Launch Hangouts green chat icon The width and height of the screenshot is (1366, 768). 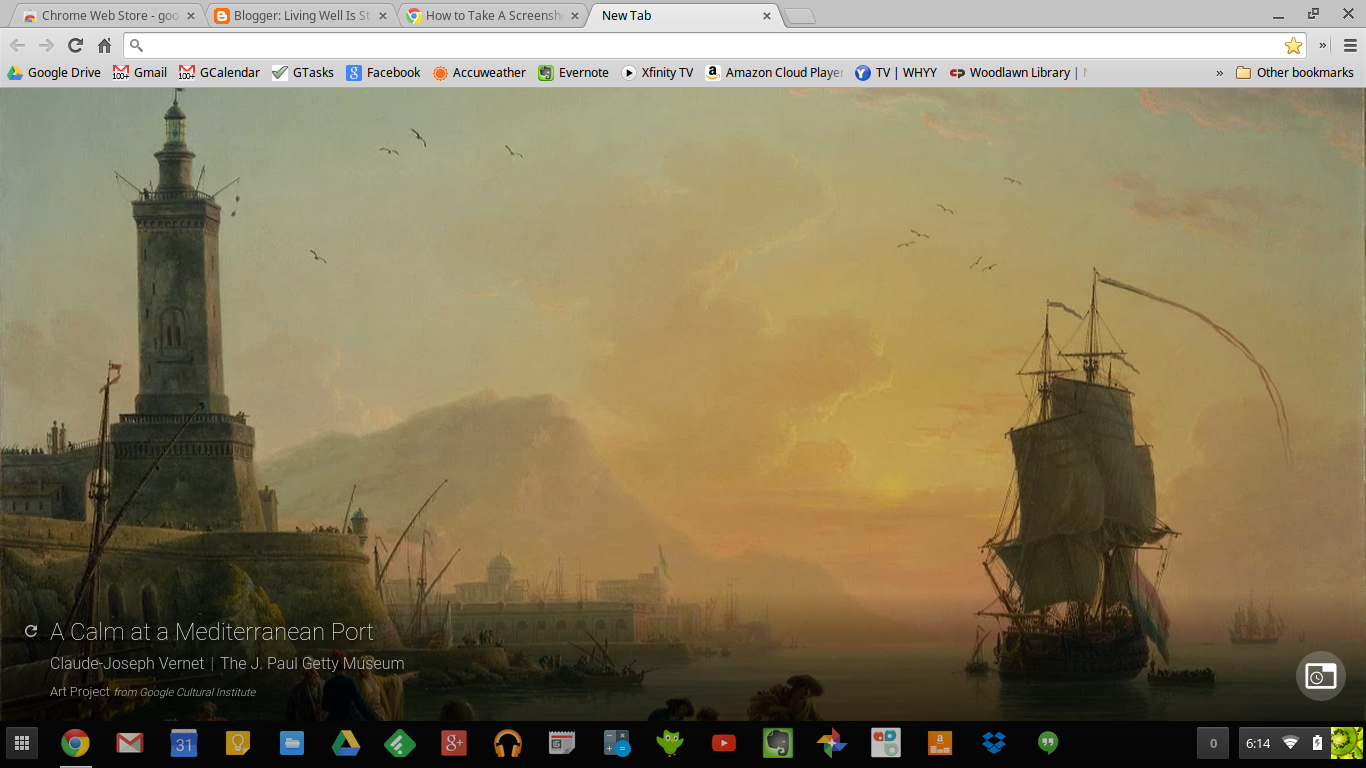coord(1048,743)
